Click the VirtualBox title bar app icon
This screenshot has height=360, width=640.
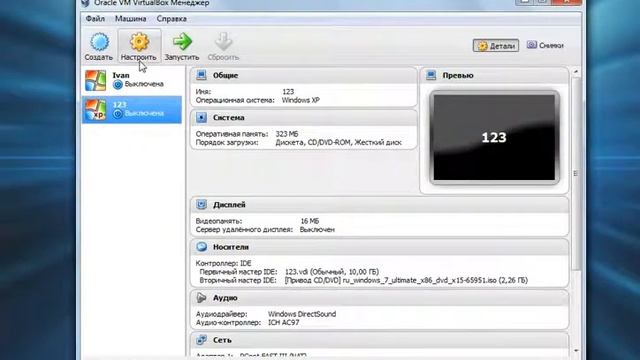point(85,3)
